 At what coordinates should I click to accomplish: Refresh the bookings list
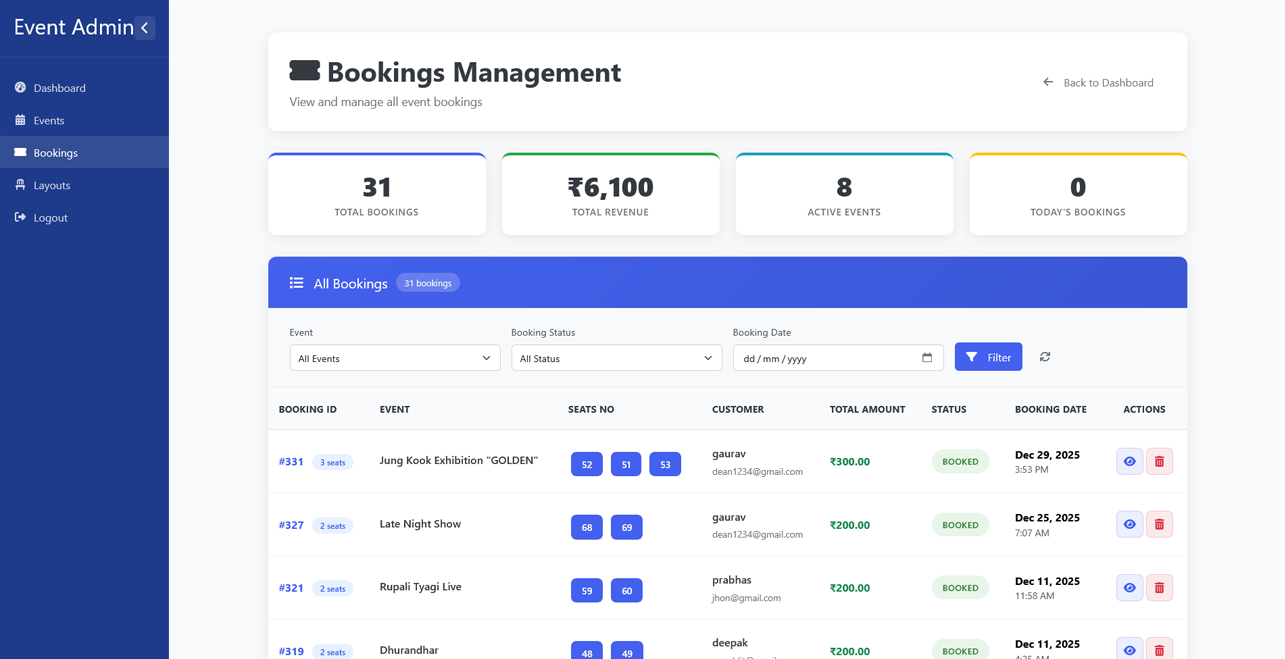[1044, 357]
